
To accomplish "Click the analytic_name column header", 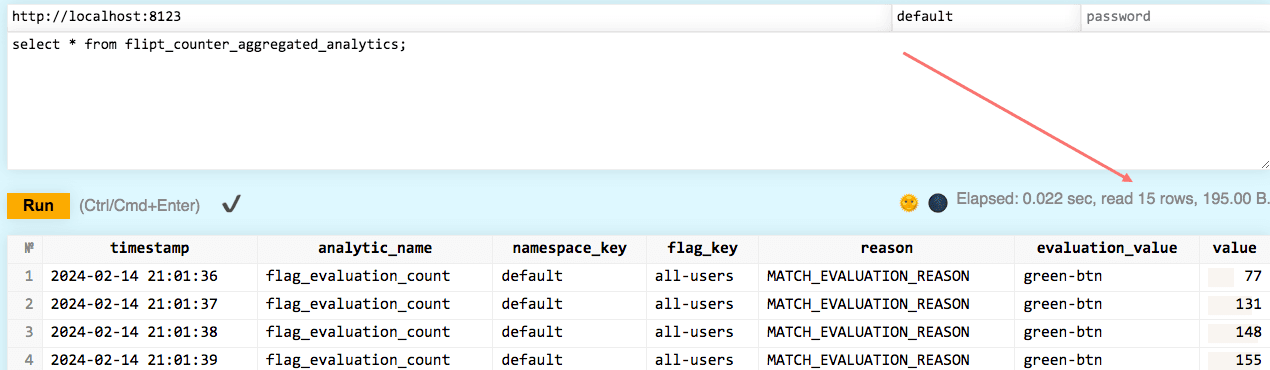I will [375, 248].
